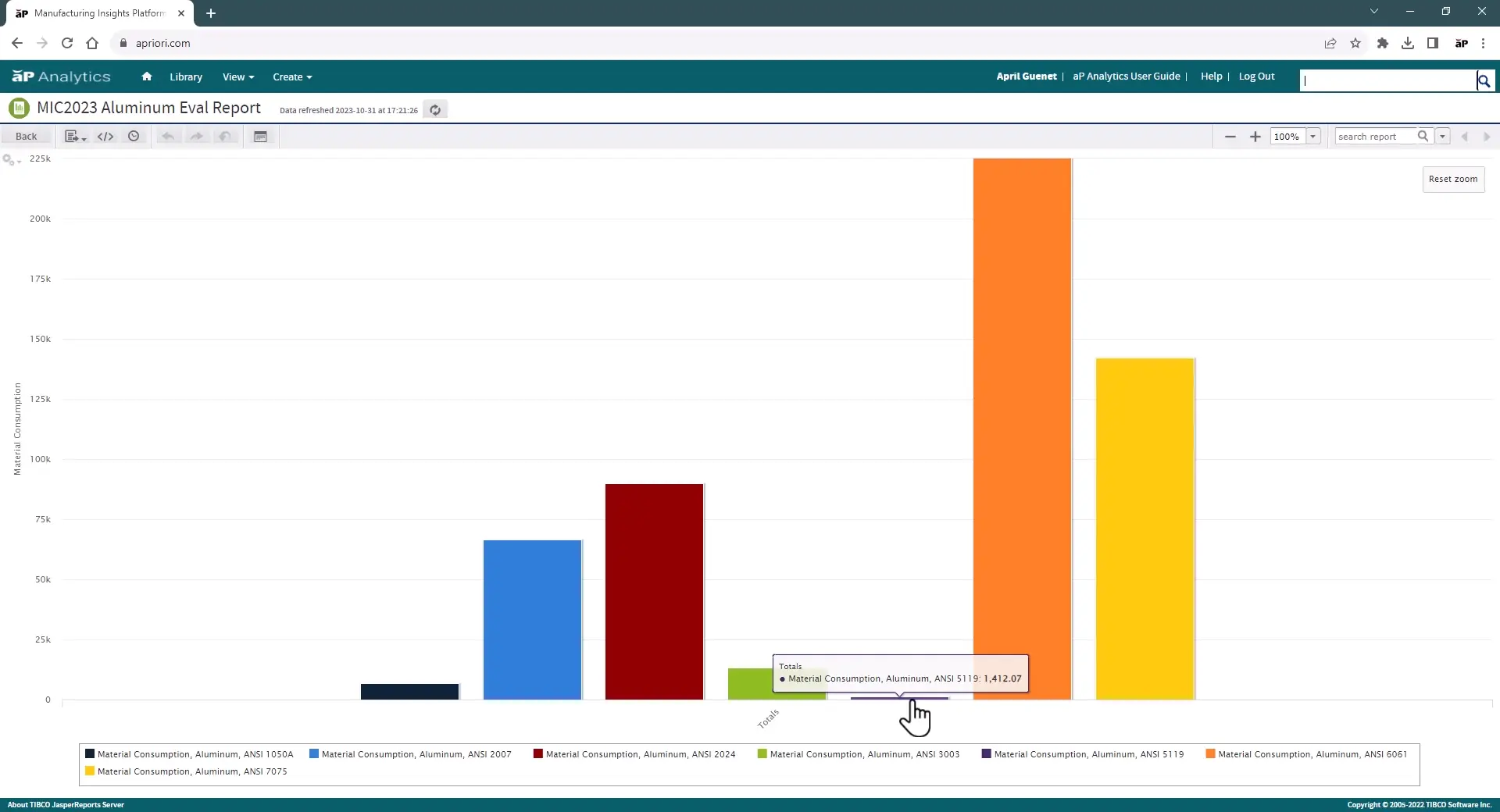Zoom in using the plus icon

pos(1255,137)
